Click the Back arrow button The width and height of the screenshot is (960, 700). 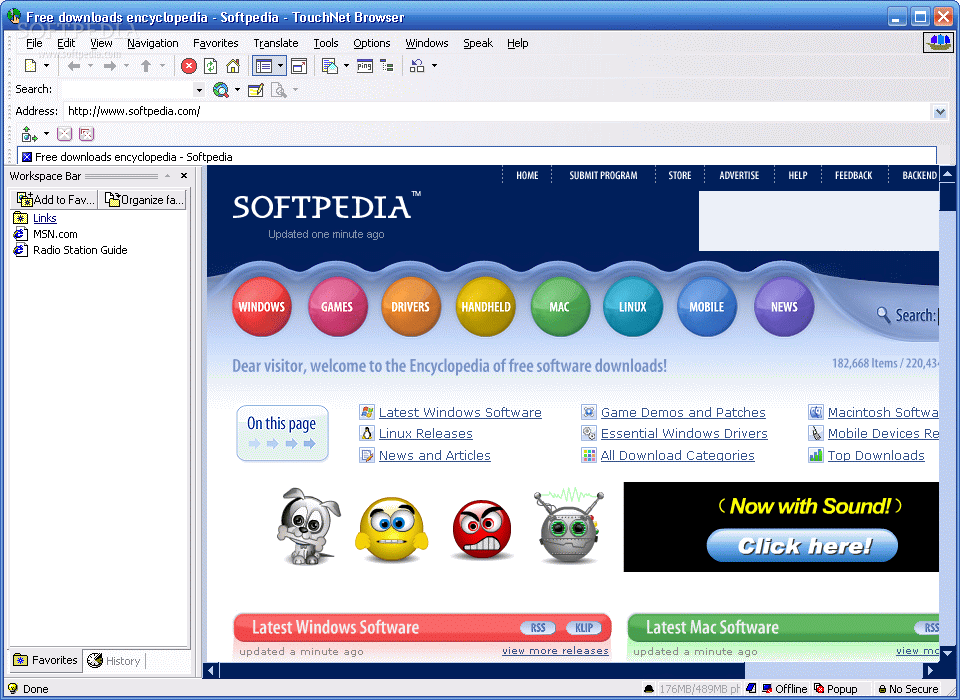click(x=74, y=66)
